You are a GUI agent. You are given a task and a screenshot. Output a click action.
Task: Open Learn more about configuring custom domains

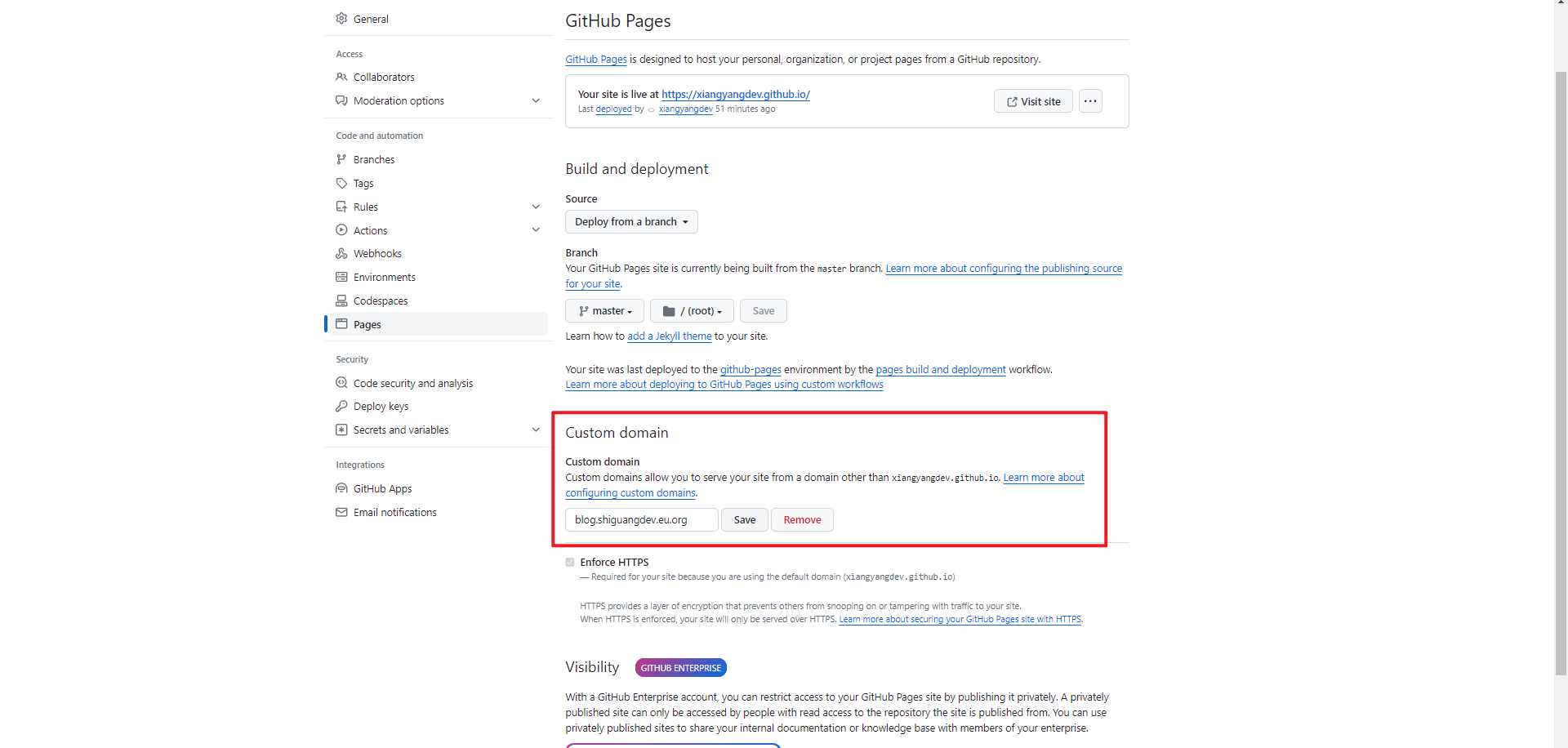pos(1044,478)
